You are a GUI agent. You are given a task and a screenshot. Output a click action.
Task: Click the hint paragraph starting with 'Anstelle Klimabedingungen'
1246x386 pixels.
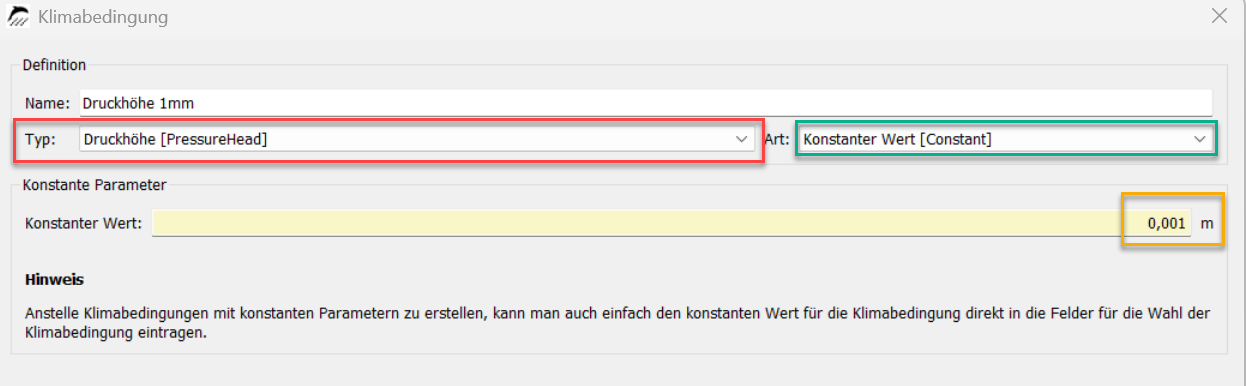pyautogui.click(x=617, y=323)
